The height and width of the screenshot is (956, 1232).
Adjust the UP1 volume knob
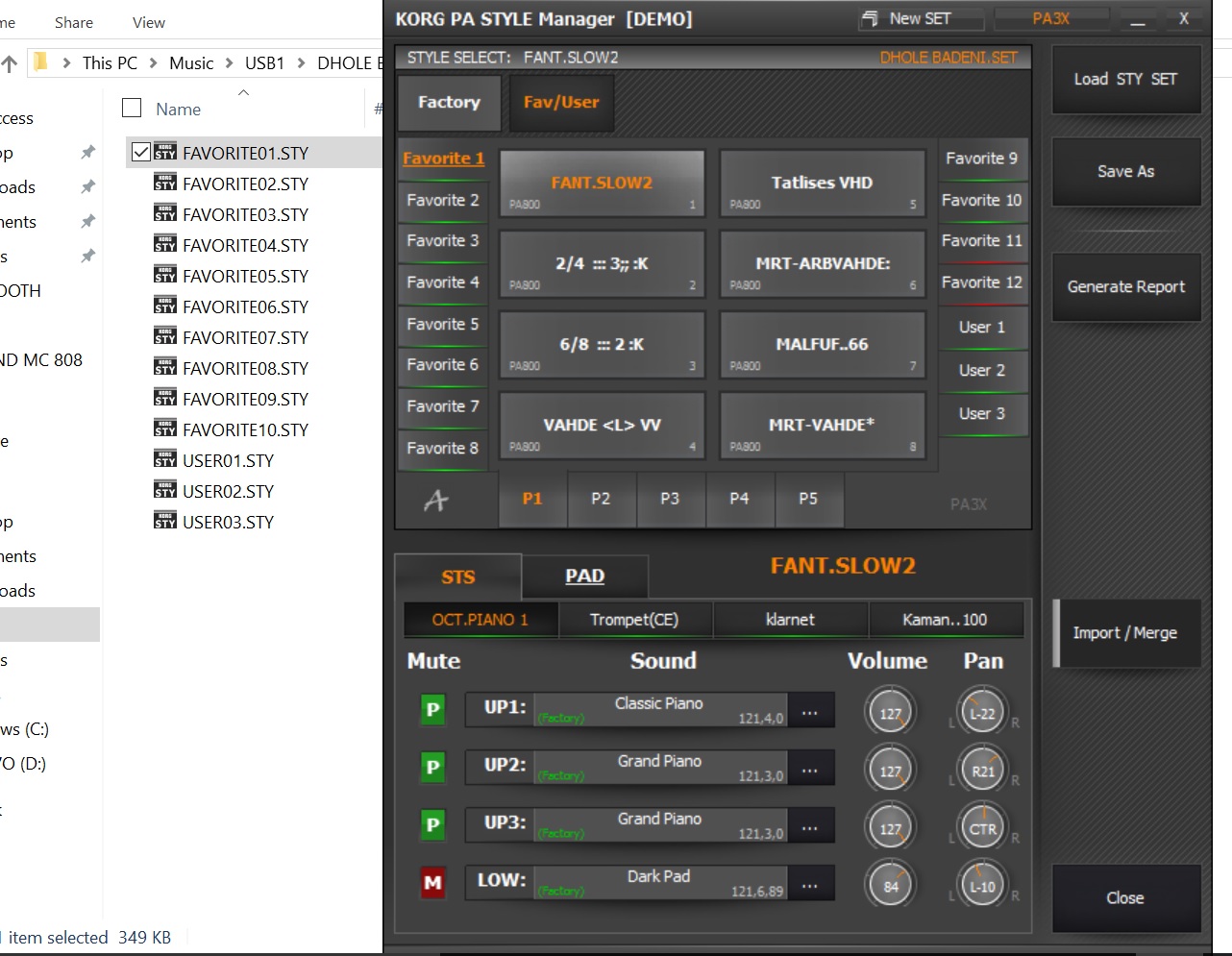point(891,713)
